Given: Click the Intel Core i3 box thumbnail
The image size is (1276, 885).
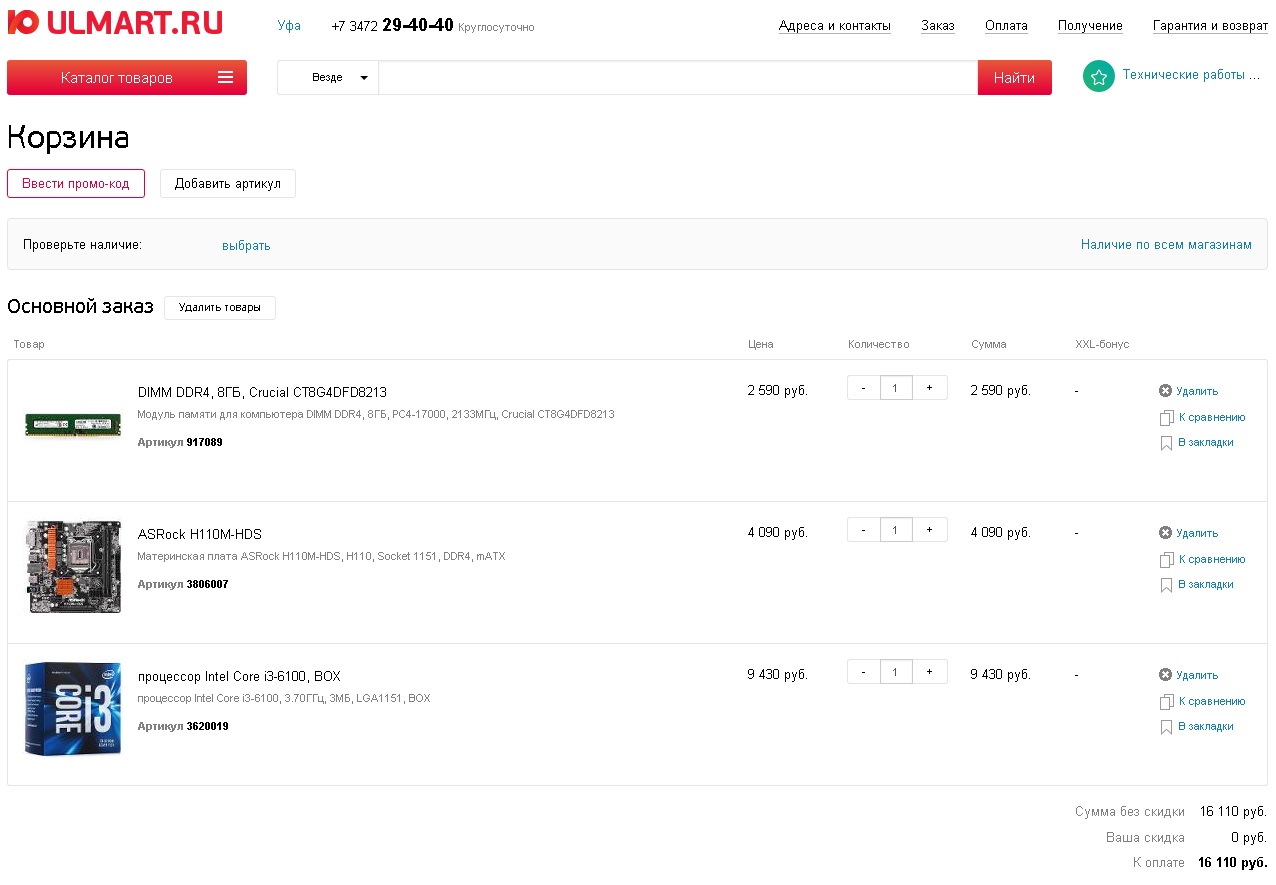Looking at the screenshot, I should (x=73, y=709).
